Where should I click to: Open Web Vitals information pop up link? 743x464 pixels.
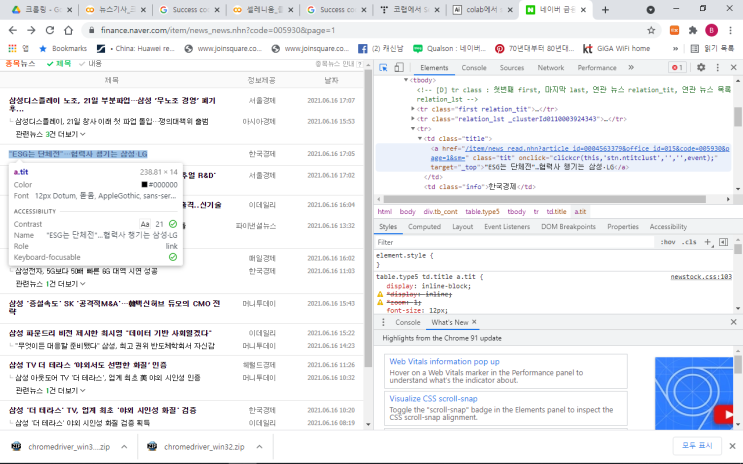(x=444, y=362)
